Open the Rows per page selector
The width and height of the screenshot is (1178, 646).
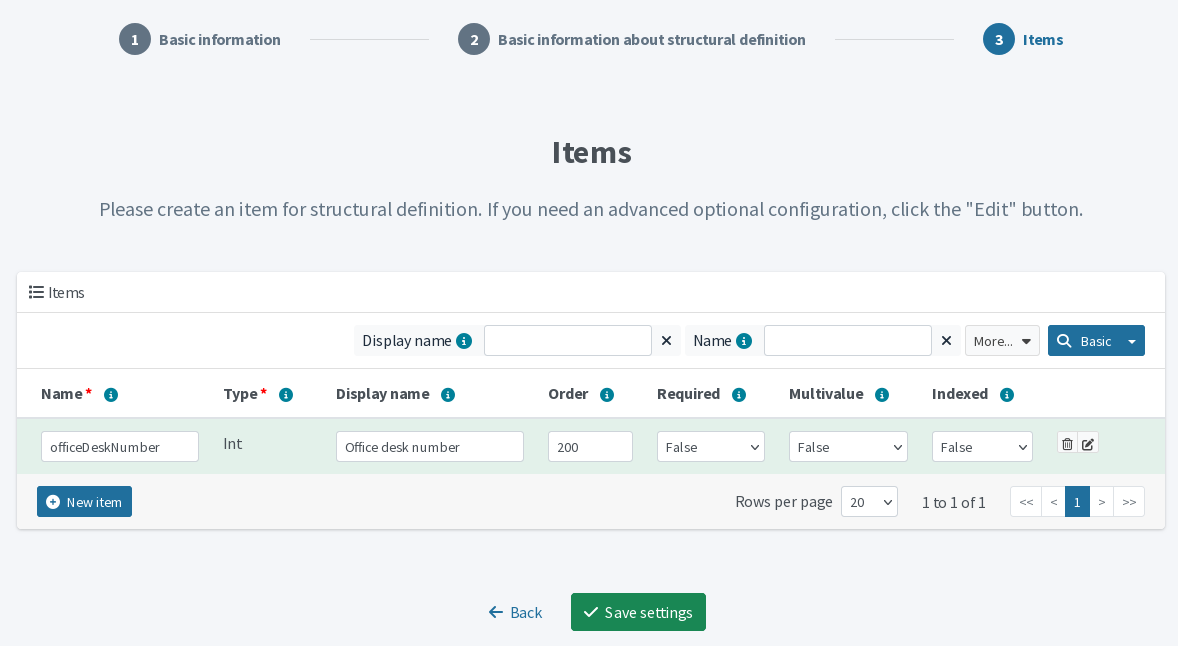(869, 501)
